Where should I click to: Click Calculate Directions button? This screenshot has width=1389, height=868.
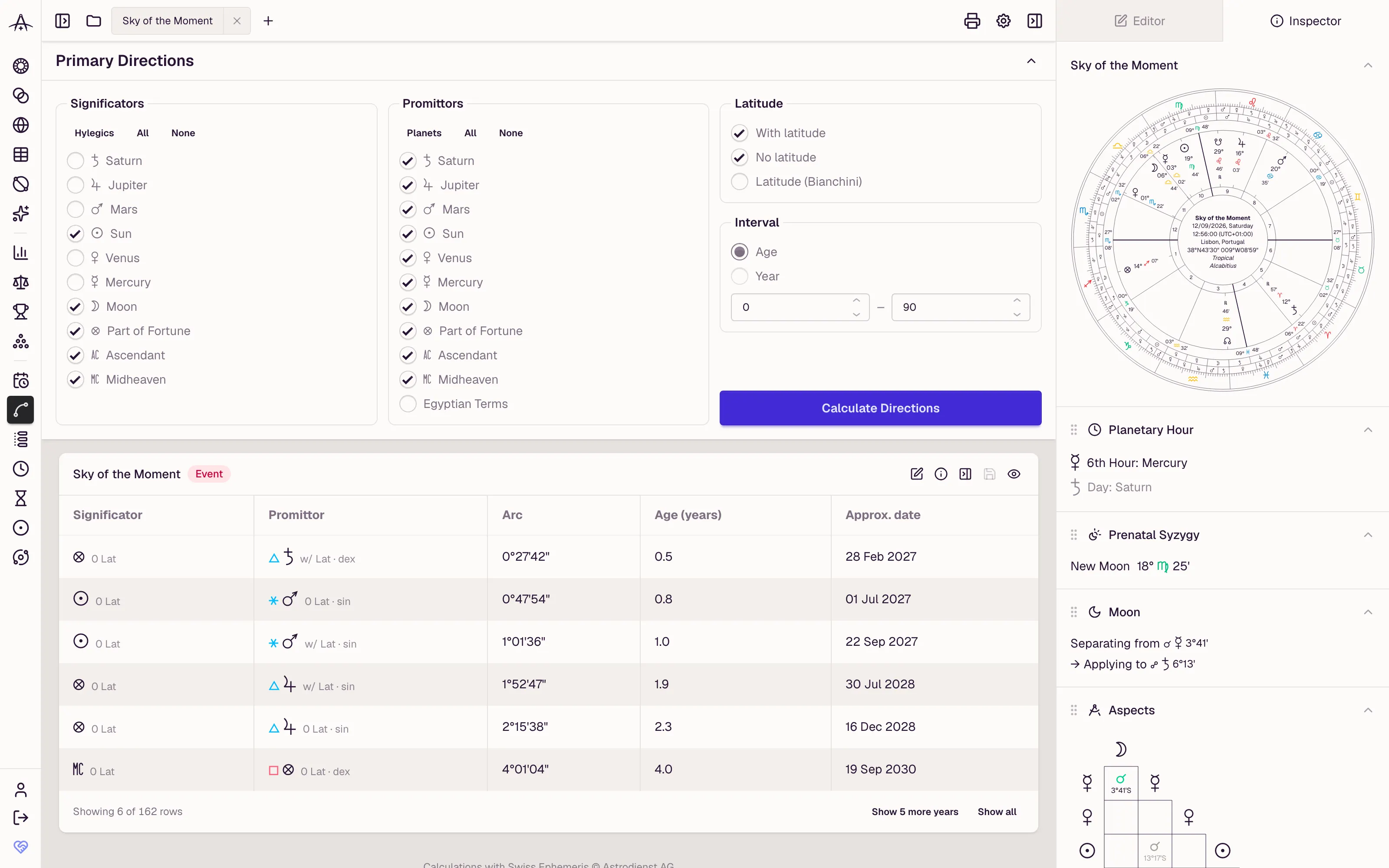click(x=880, y=408)
